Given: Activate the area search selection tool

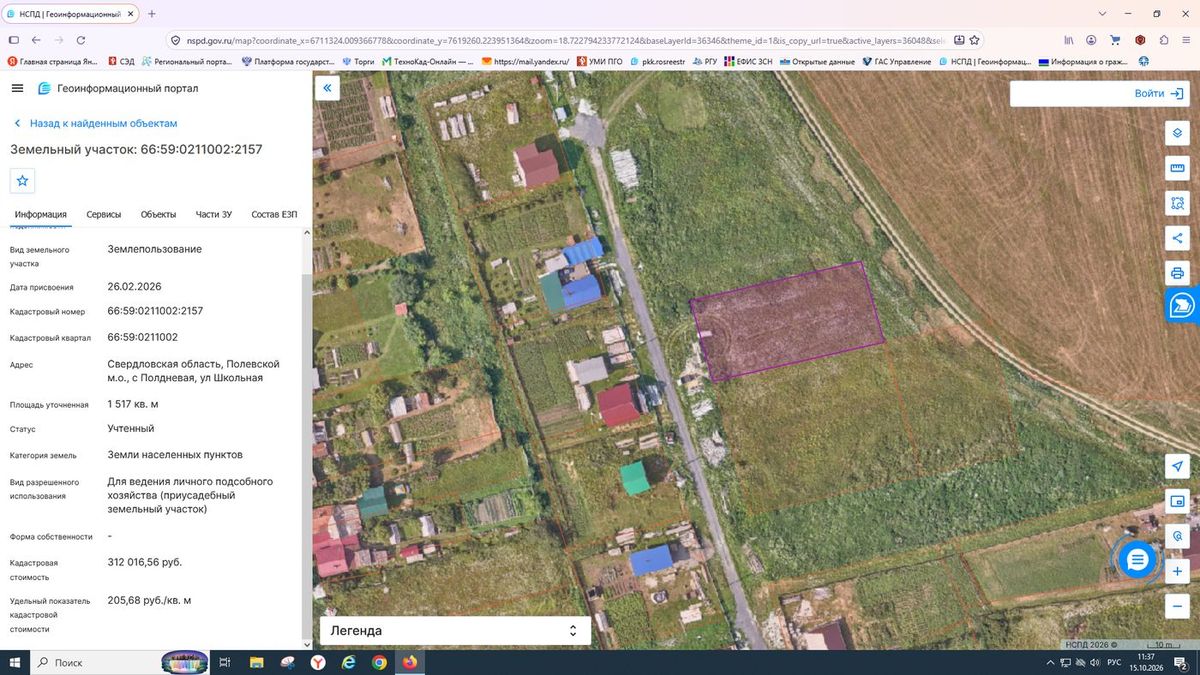Looking at the screenshot, I should pos(1177,203).
